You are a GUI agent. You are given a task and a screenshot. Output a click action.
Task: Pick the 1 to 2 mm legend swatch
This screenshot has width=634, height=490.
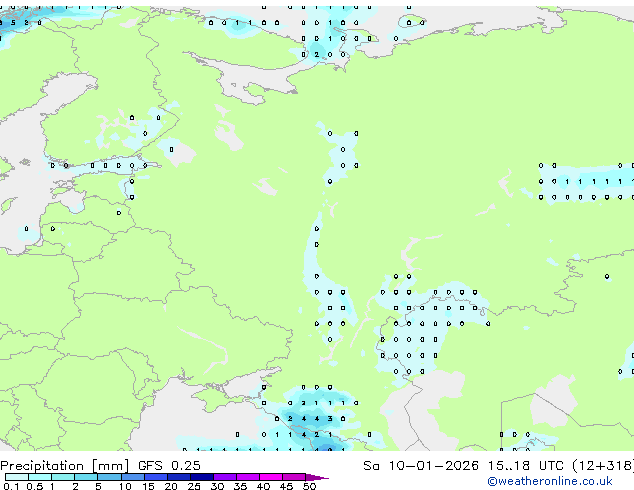coord(63,477)
